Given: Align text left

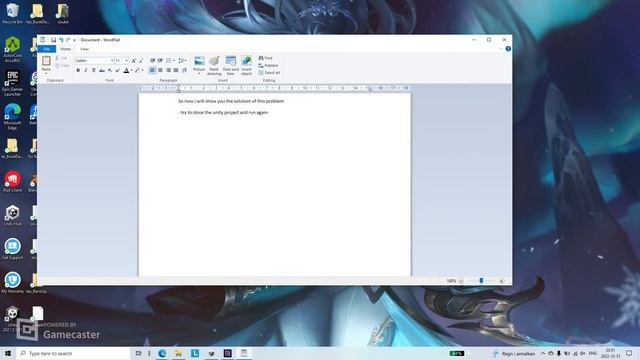Looking at the screenshot, I should click(152, 70).
